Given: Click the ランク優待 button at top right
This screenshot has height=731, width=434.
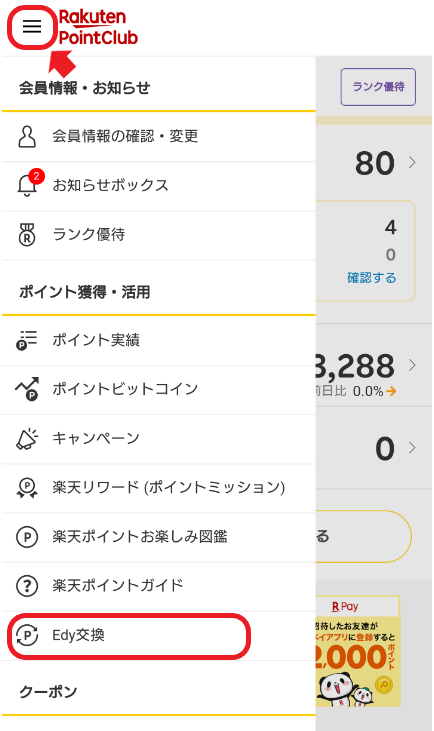Looking at the screenshot, I should point(378,87).
